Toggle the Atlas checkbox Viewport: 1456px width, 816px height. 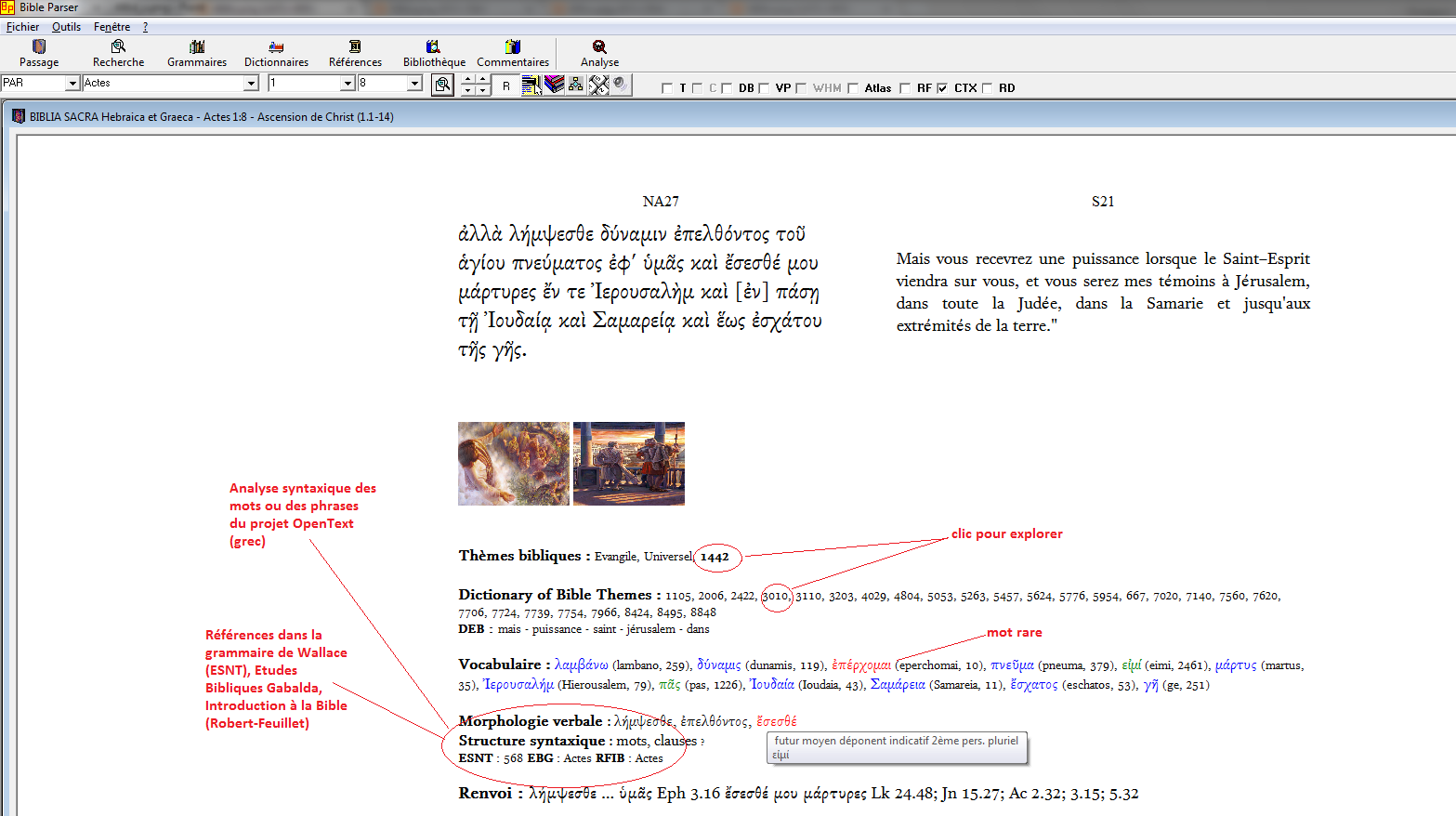[x=853, y=88]
